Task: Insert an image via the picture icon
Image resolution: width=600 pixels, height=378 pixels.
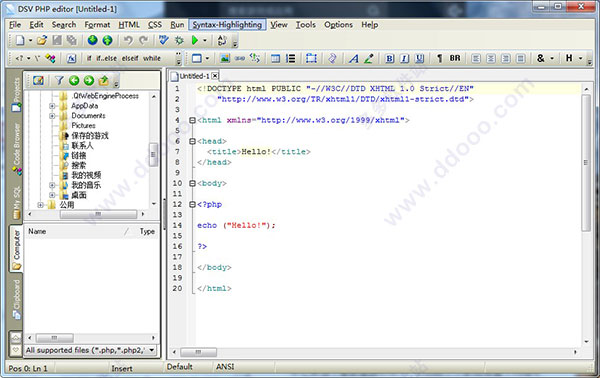Action: [x=225, y=58]
